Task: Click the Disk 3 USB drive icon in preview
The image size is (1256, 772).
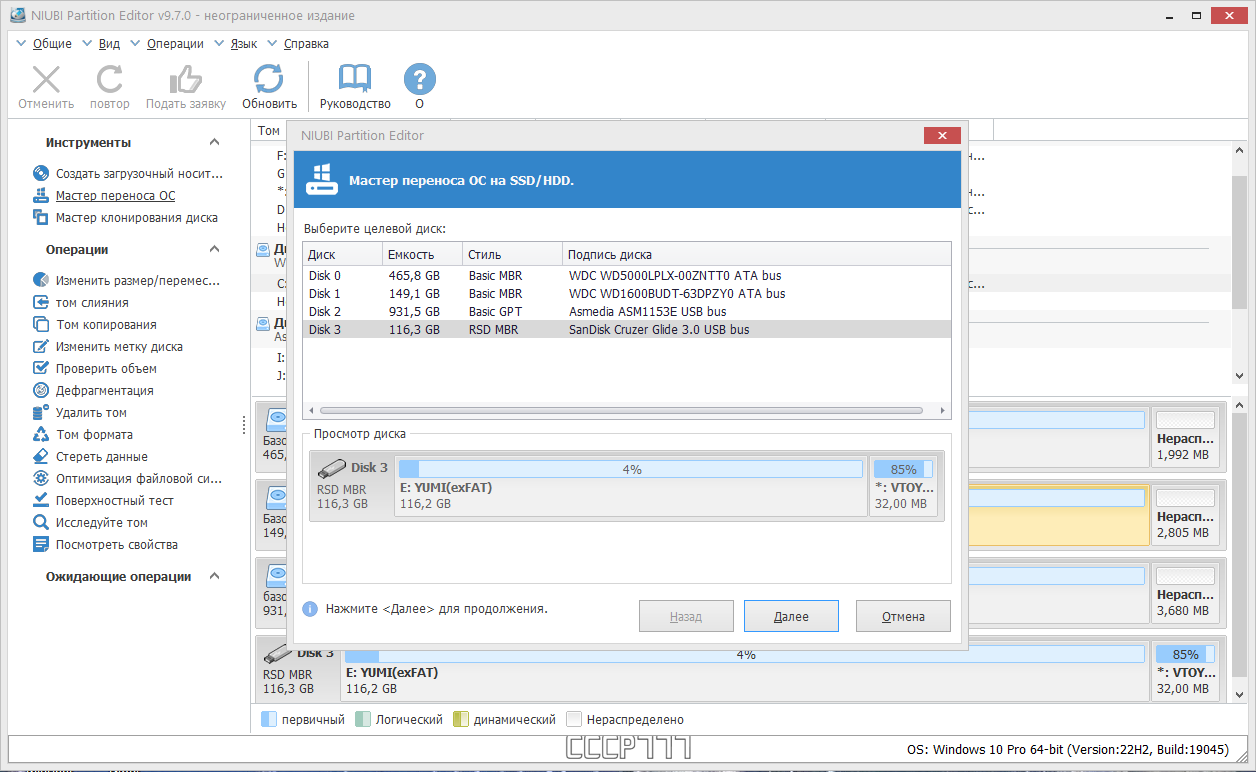Action: pyautogui.click(x=331, y=467)
